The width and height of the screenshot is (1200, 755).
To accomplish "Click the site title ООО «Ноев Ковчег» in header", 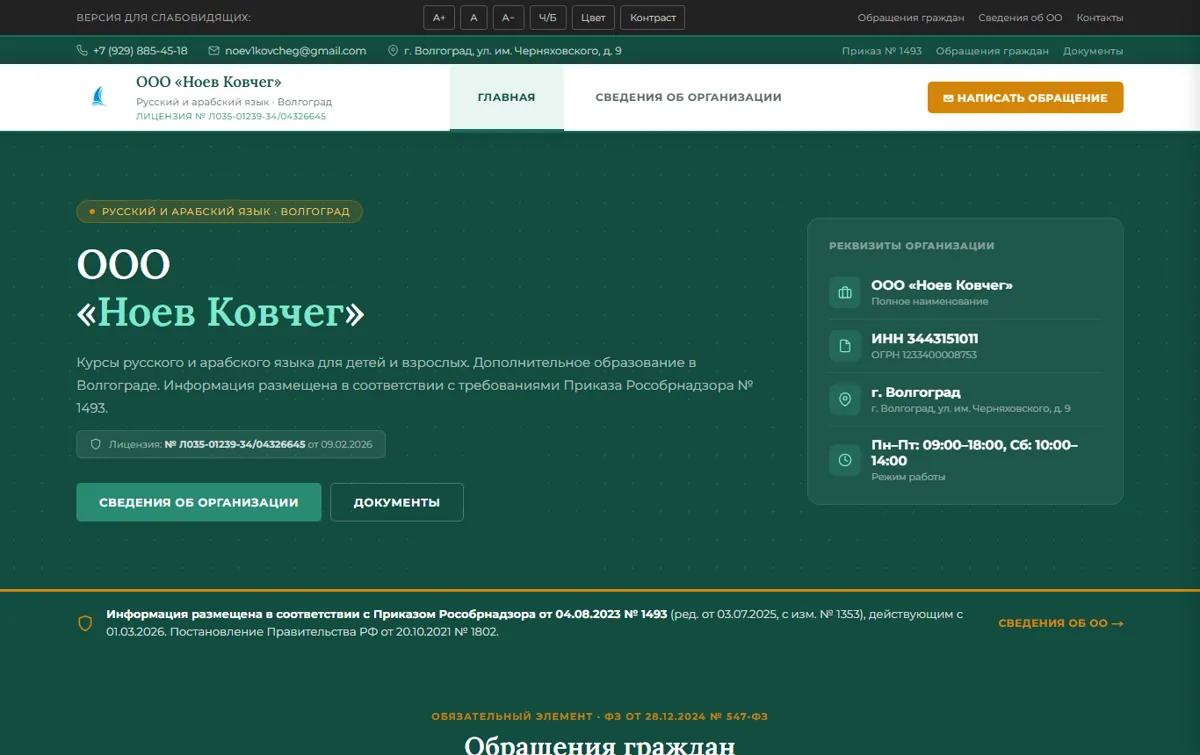I will (x=209, y=82).
